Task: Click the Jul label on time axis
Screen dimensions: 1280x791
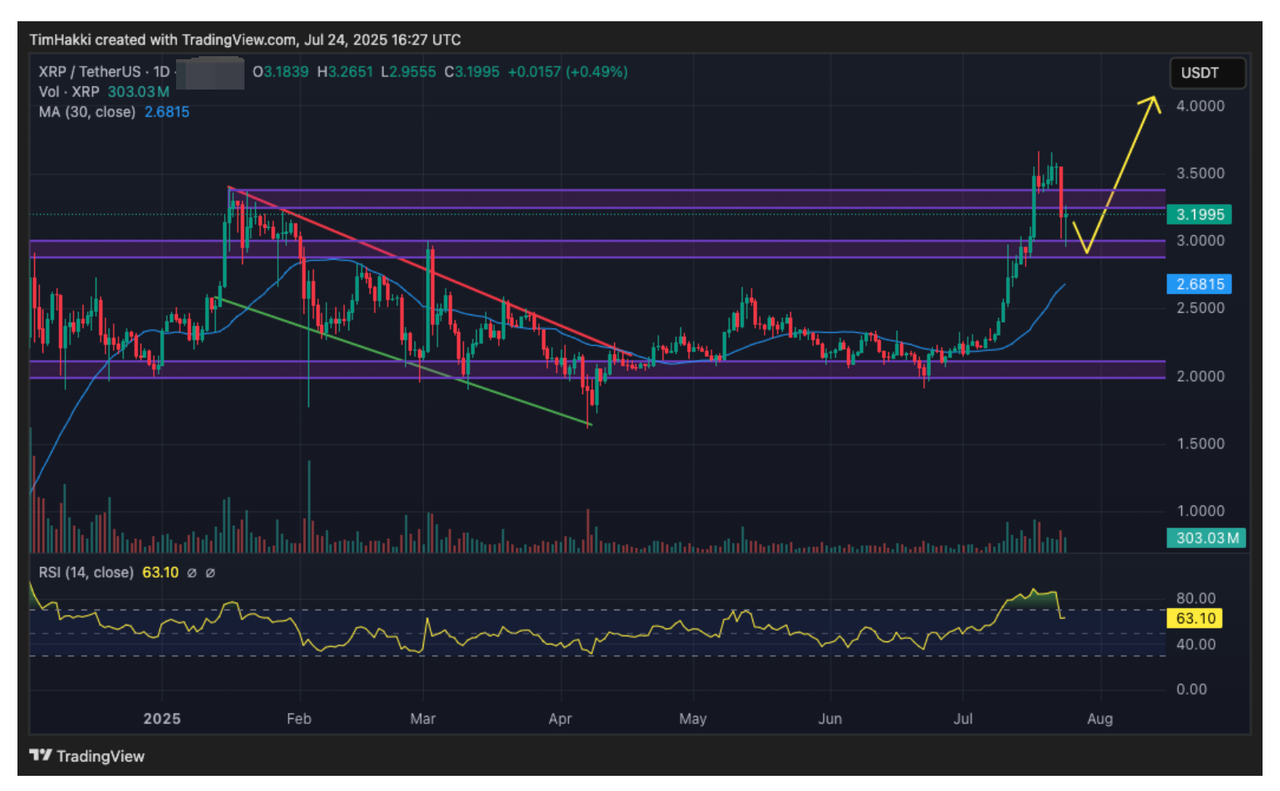Action: coord(964,719)
